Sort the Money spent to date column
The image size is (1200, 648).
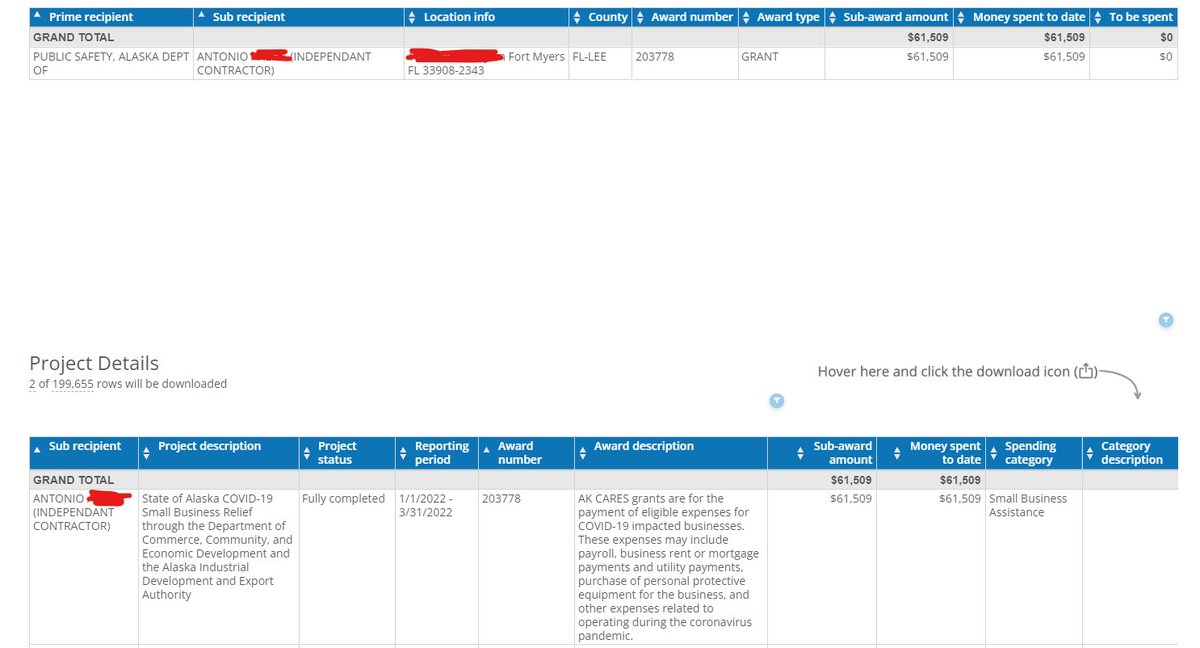tap(960, 16)
